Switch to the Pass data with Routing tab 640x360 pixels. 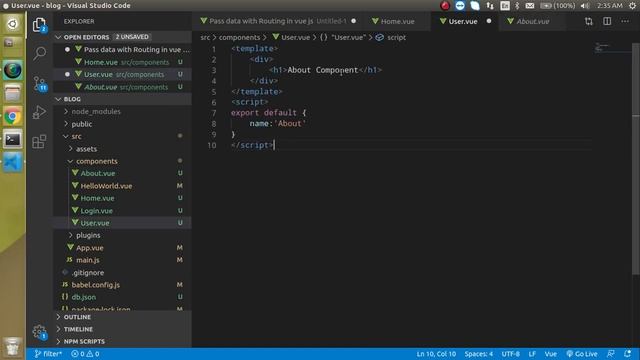[278, 21]
